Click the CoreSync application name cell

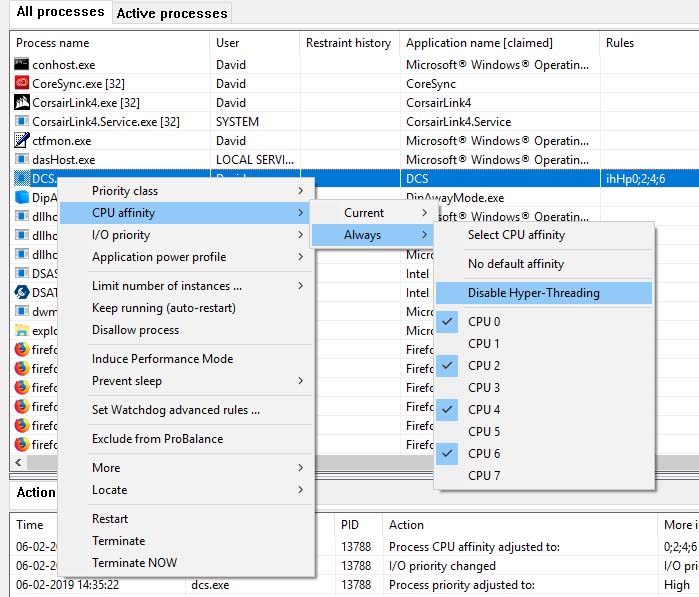[431, 84]
